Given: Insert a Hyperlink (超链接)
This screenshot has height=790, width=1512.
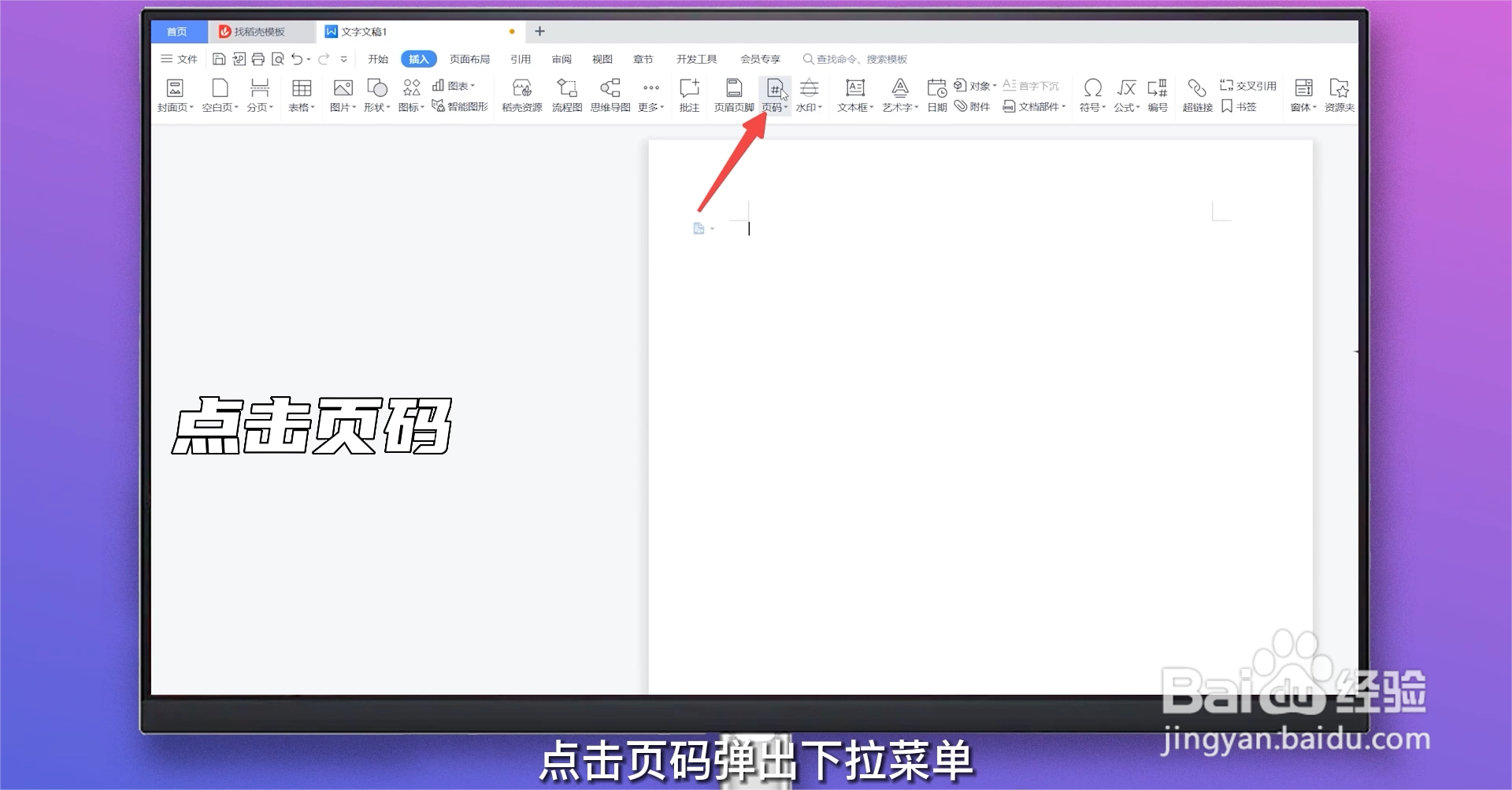Looking at the screenshot, I should click(1197, 95).
